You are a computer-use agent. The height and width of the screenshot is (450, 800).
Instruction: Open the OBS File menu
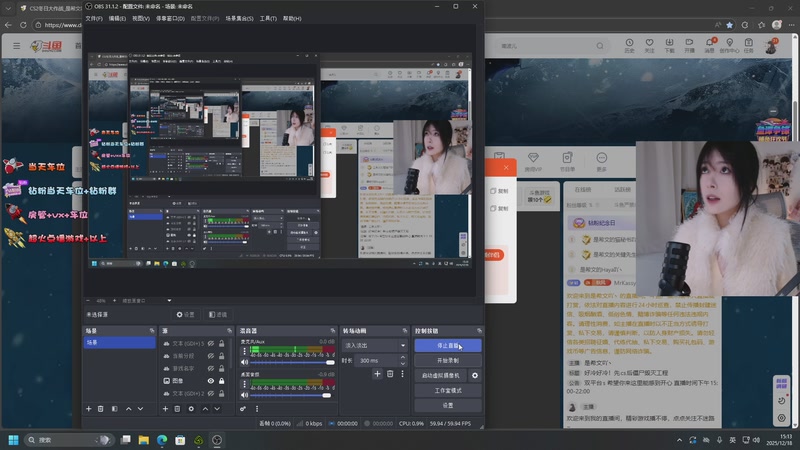tap(94, 18)
